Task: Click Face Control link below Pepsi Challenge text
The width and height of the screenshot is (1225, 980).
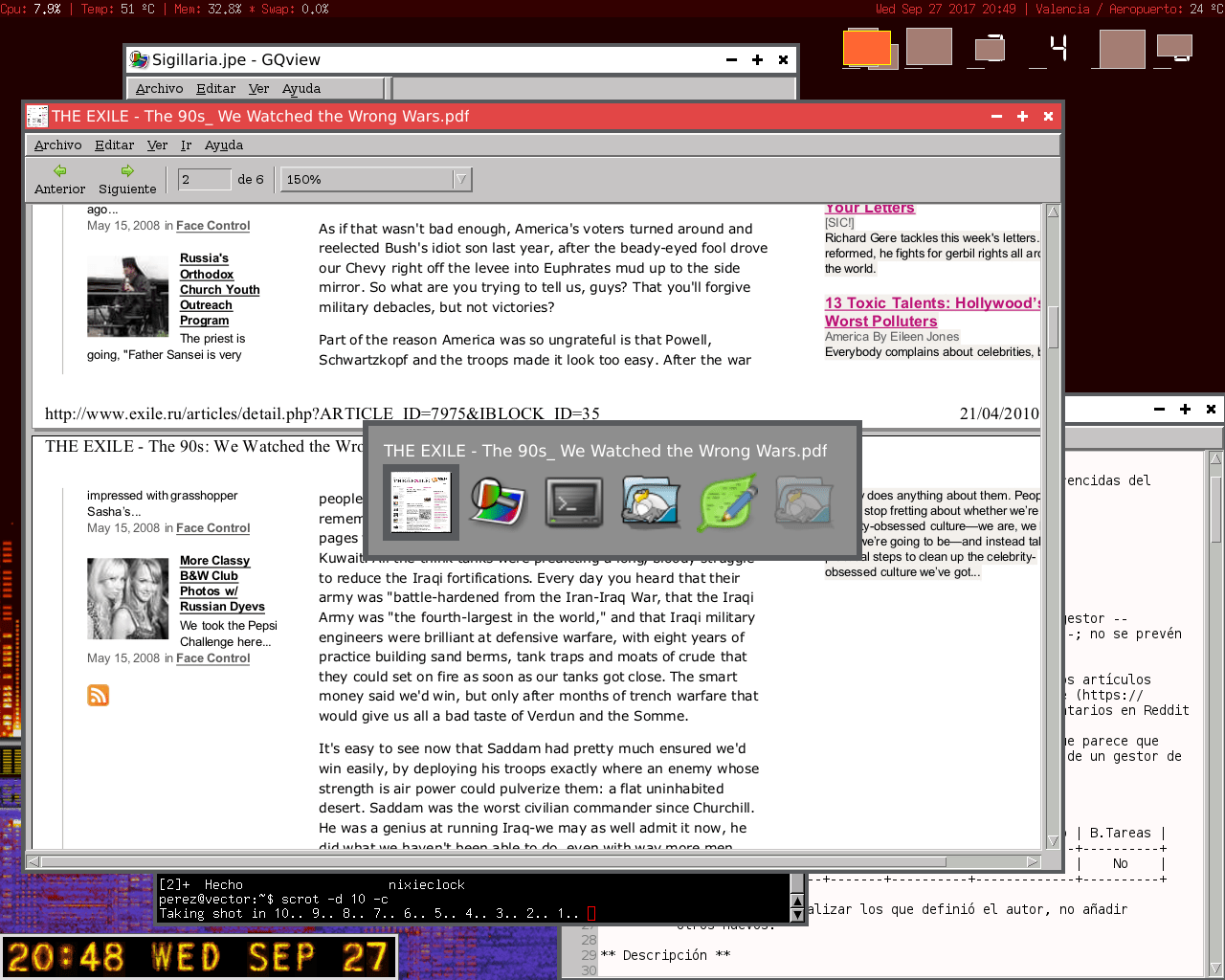Action: [213, 658]
